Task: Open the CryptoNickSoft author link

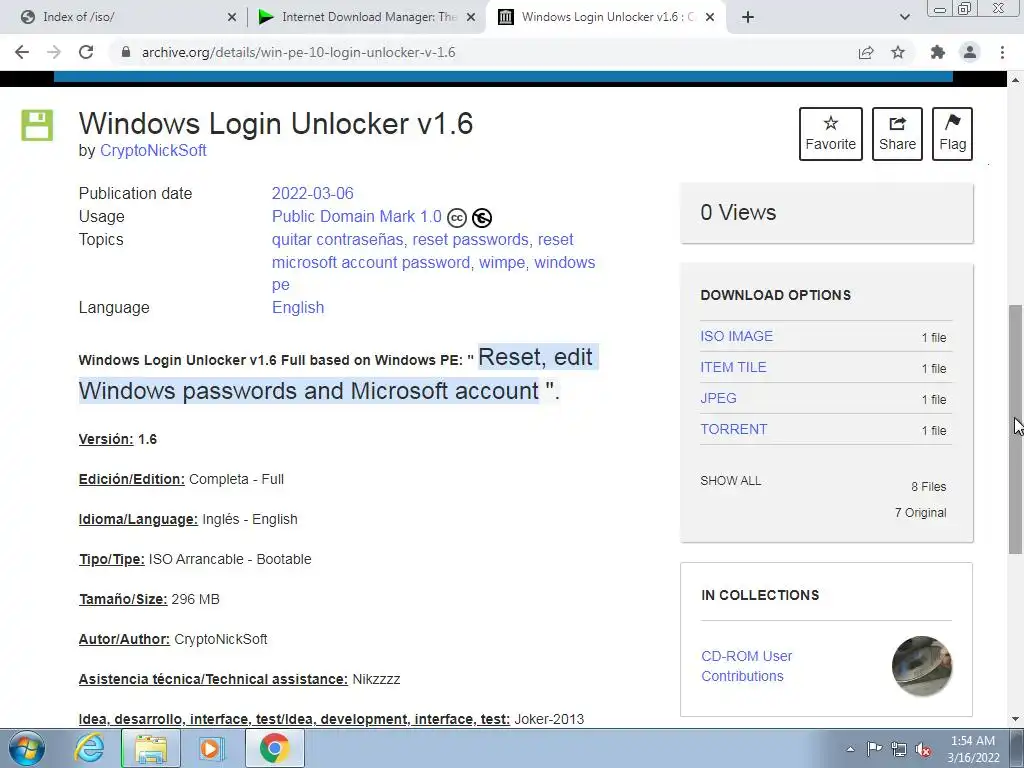Action: tap(153, 150)
